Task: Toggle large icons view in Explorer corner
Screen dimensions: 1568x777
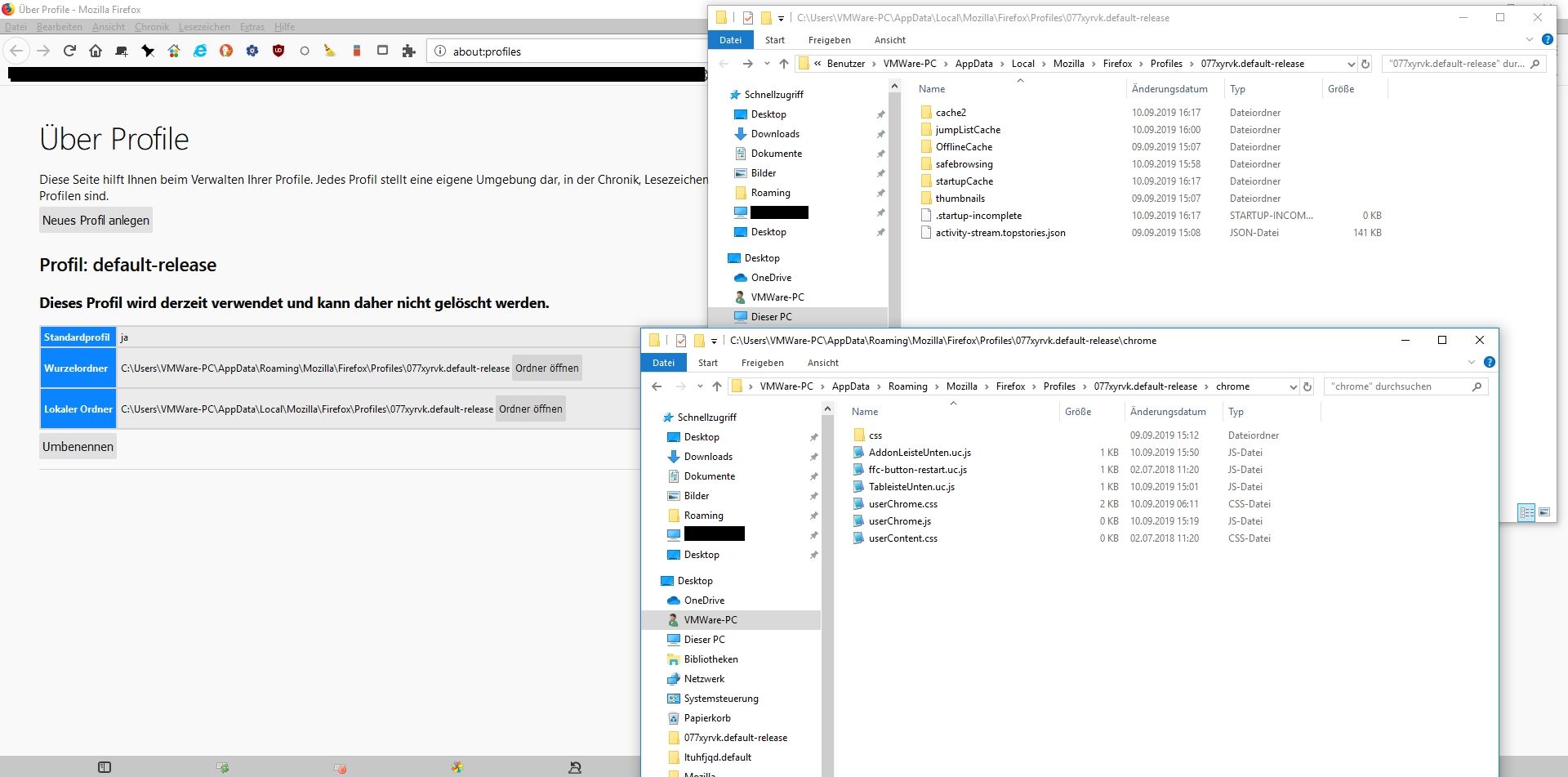Action: (x=1544, y=512)
